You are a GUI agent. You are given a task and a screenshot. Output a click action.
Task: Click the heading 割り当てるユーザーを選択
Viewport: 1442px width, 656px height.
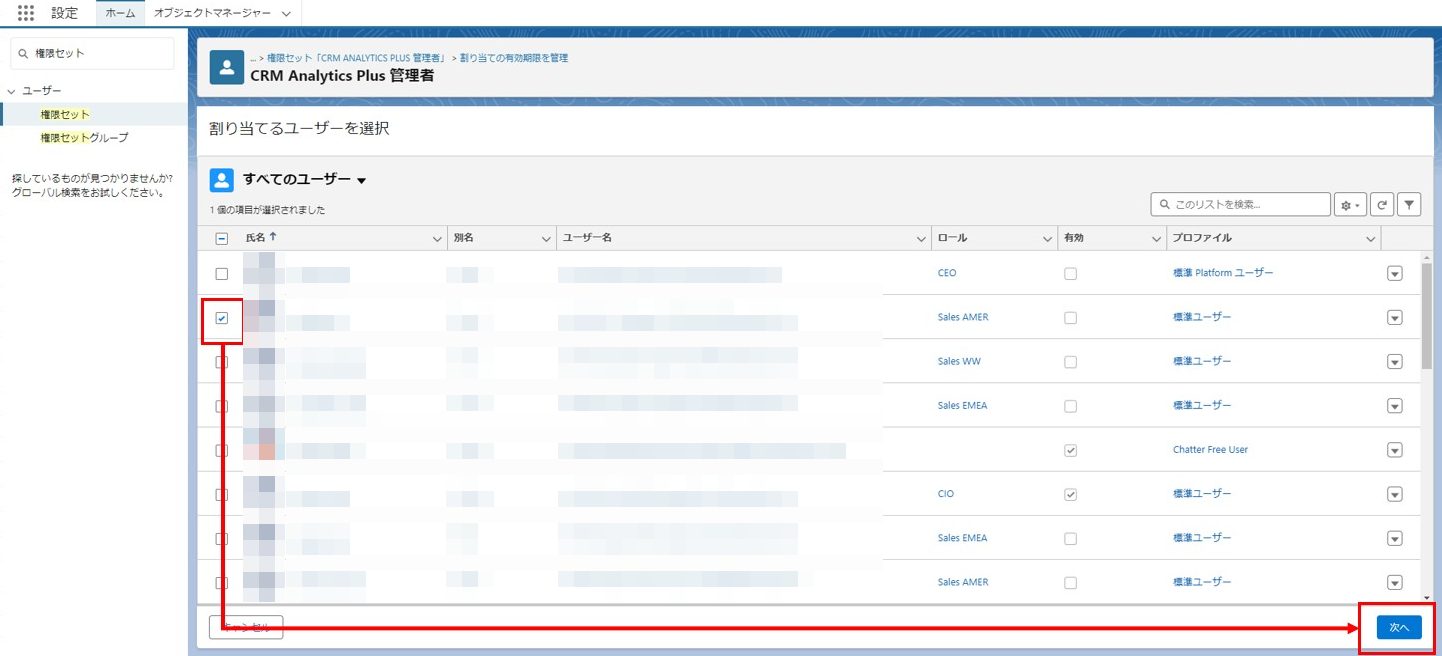[299, 128]
